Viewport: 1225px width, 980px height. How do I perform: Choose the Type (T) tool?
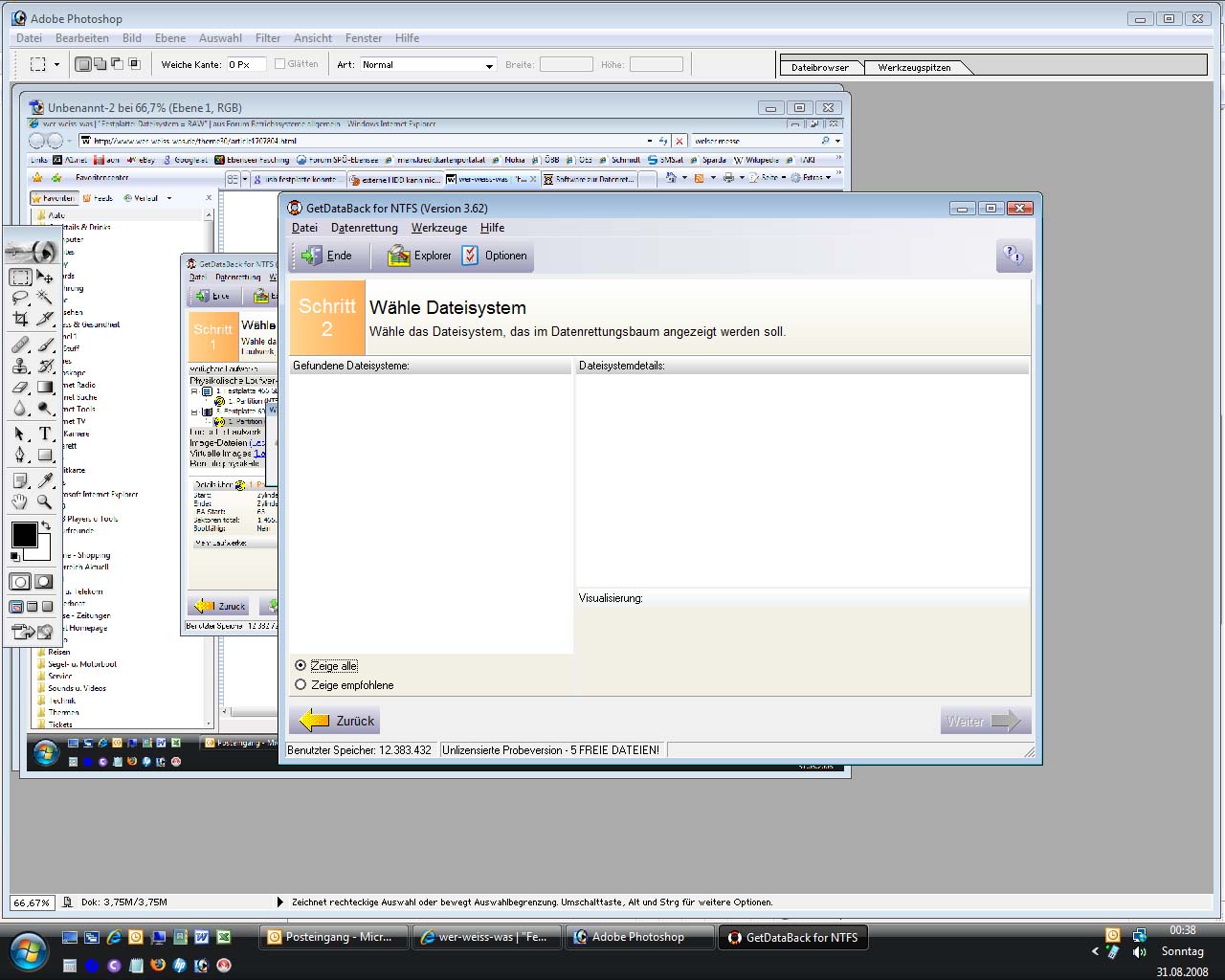click(45, 434)
